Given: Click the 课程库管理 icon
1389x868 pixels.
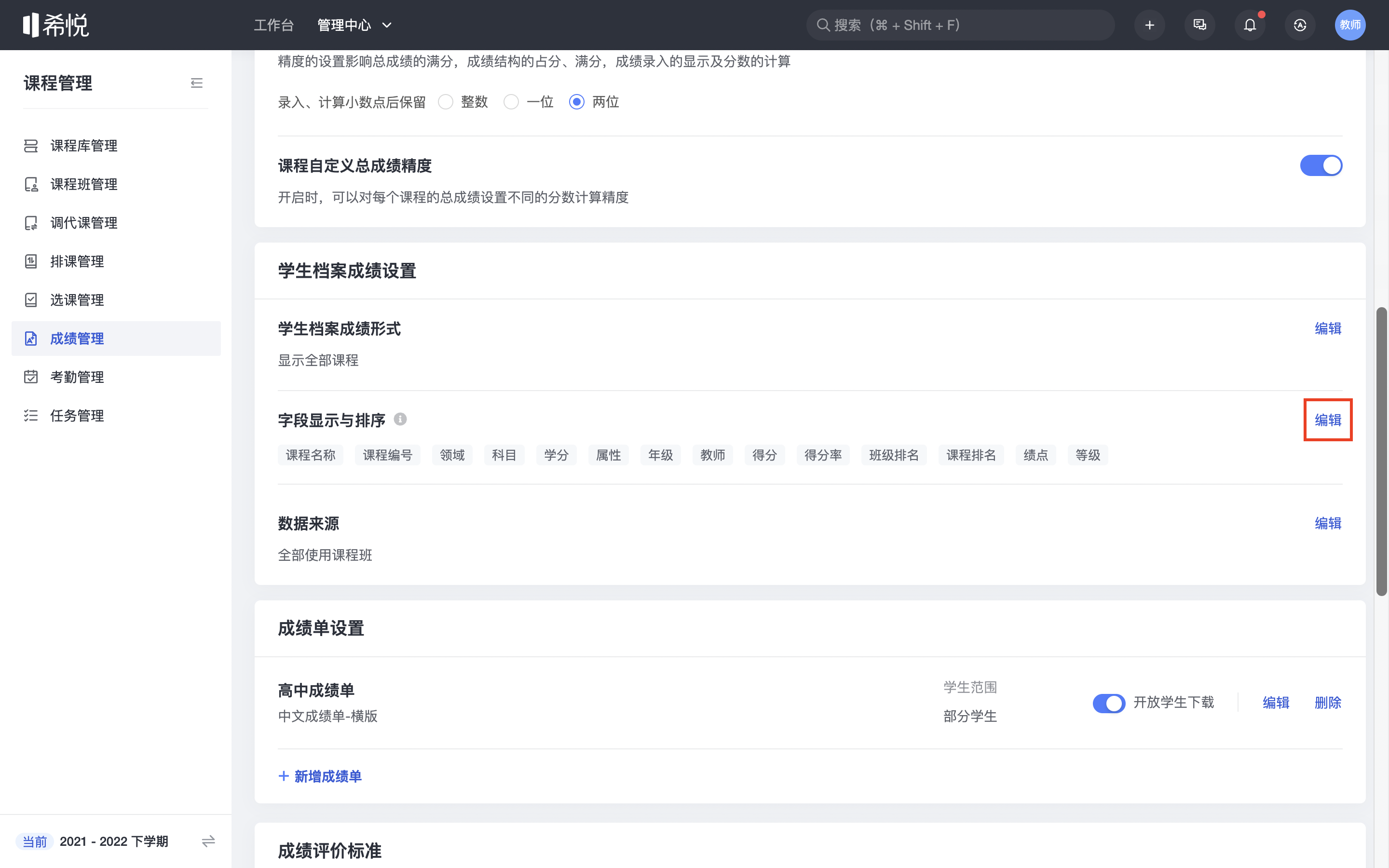Looking at the screenshot, I should pyautogui.click(x=31, y=146).
